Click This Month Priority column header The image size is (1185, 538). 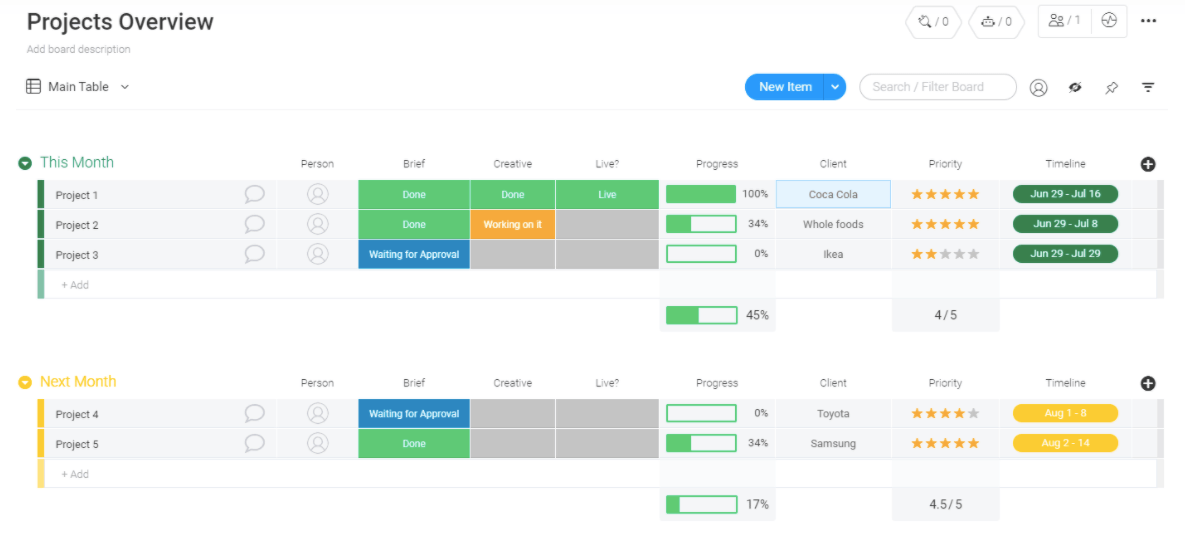pyautogui.click(x=945, y=164)
